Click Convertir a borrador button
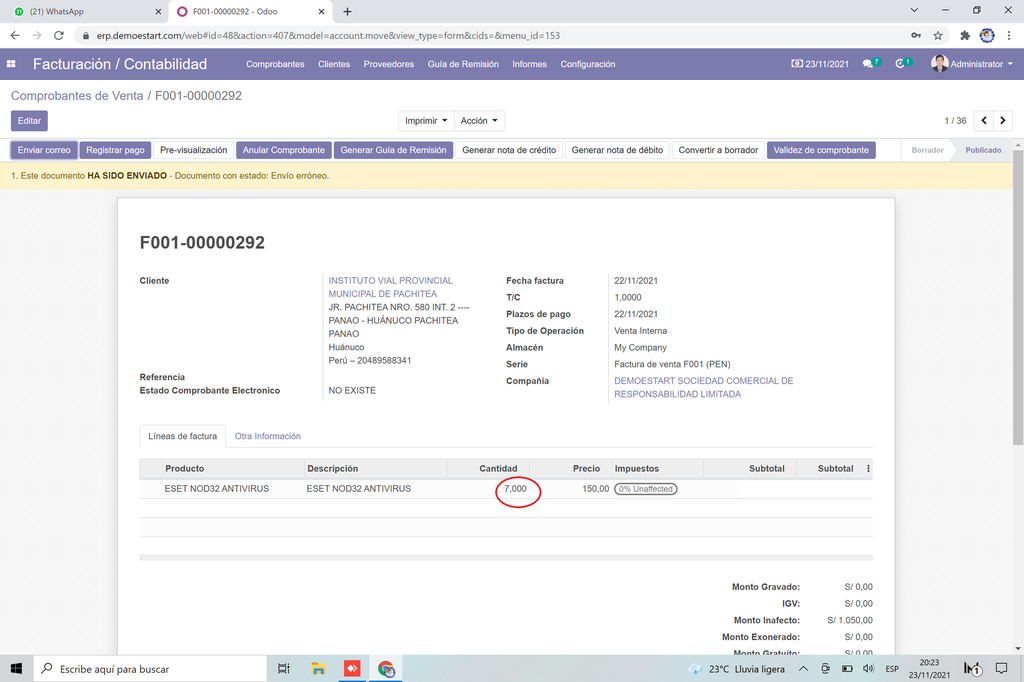The height and width of the screenshot is (682, 1024). click(718, 150)
